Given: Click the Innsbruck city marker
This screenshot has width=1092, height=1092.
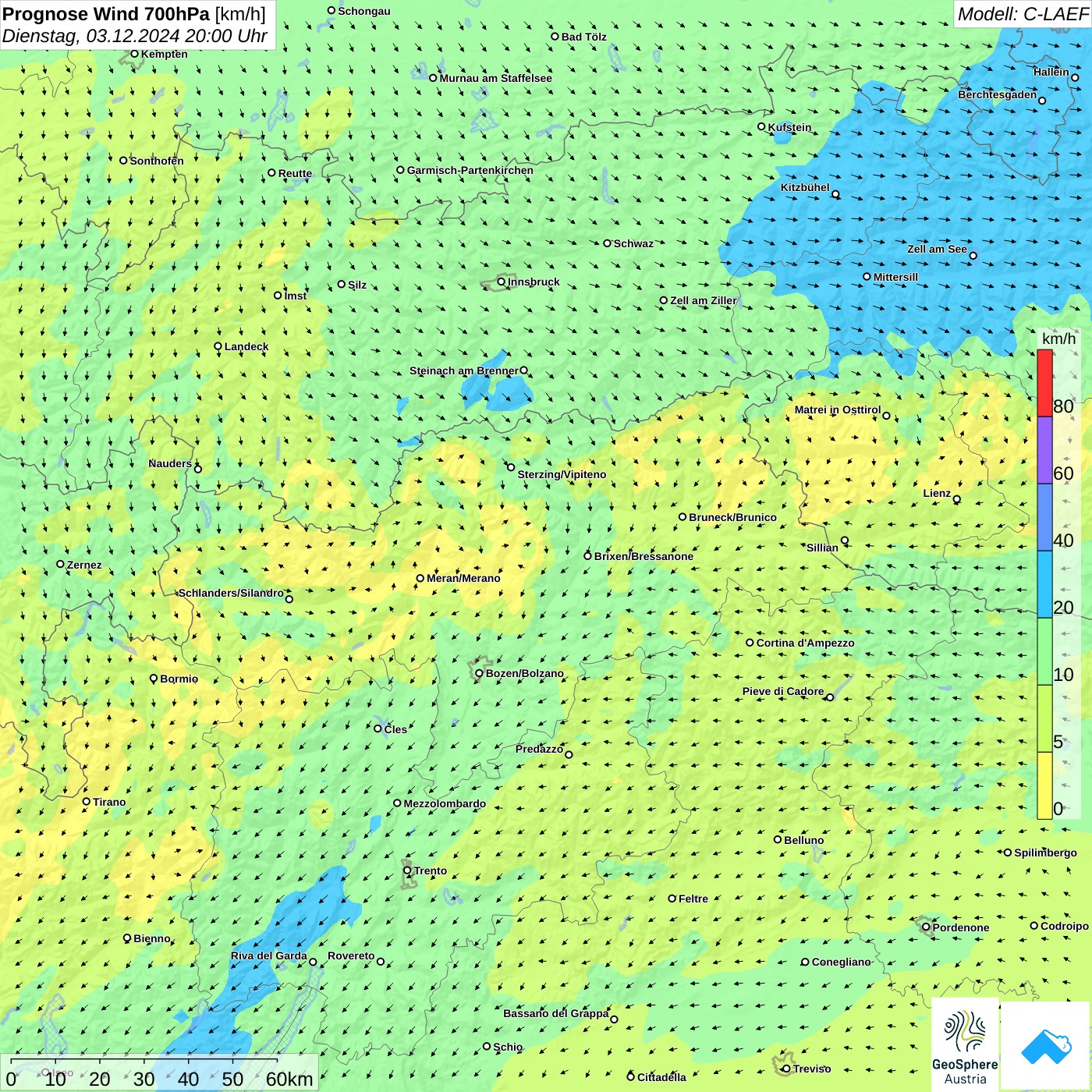Looking at the screenshot, I should click(502, 282).
